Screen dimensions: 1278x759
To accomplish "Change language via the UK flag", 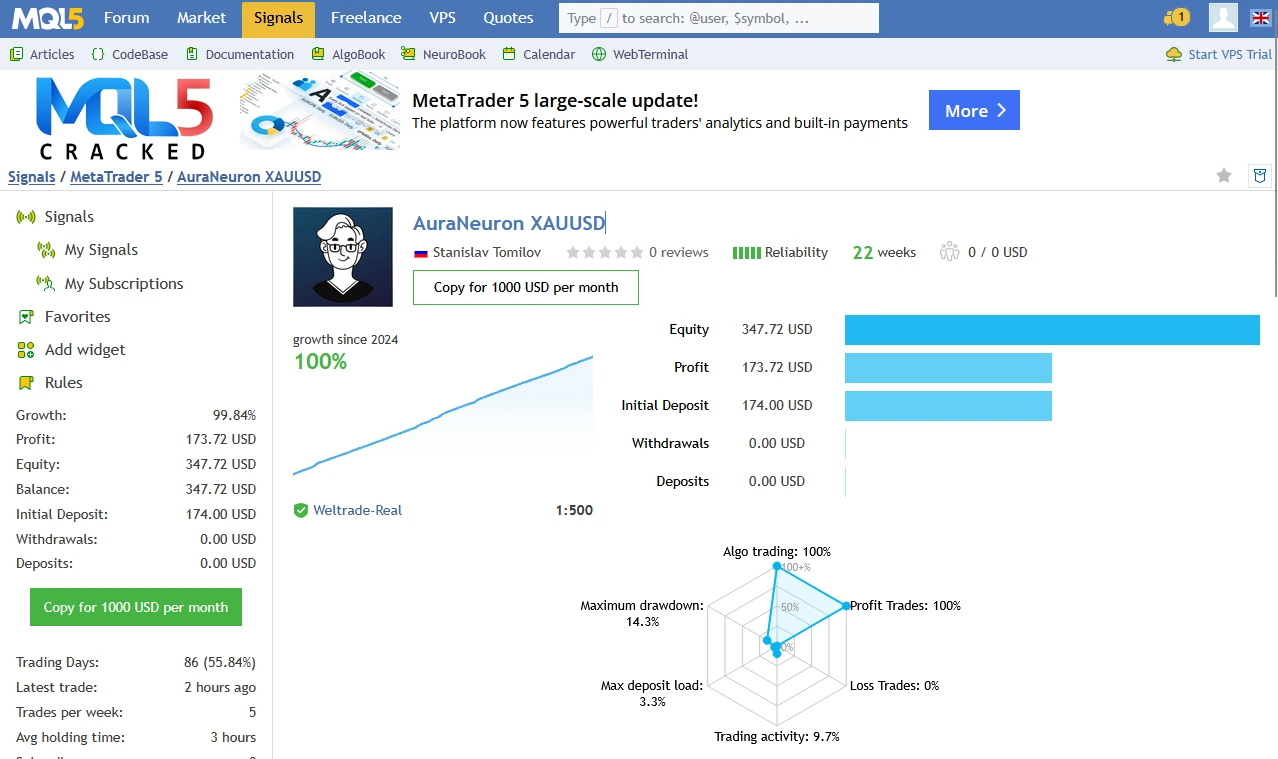I will click(1260, 17).
